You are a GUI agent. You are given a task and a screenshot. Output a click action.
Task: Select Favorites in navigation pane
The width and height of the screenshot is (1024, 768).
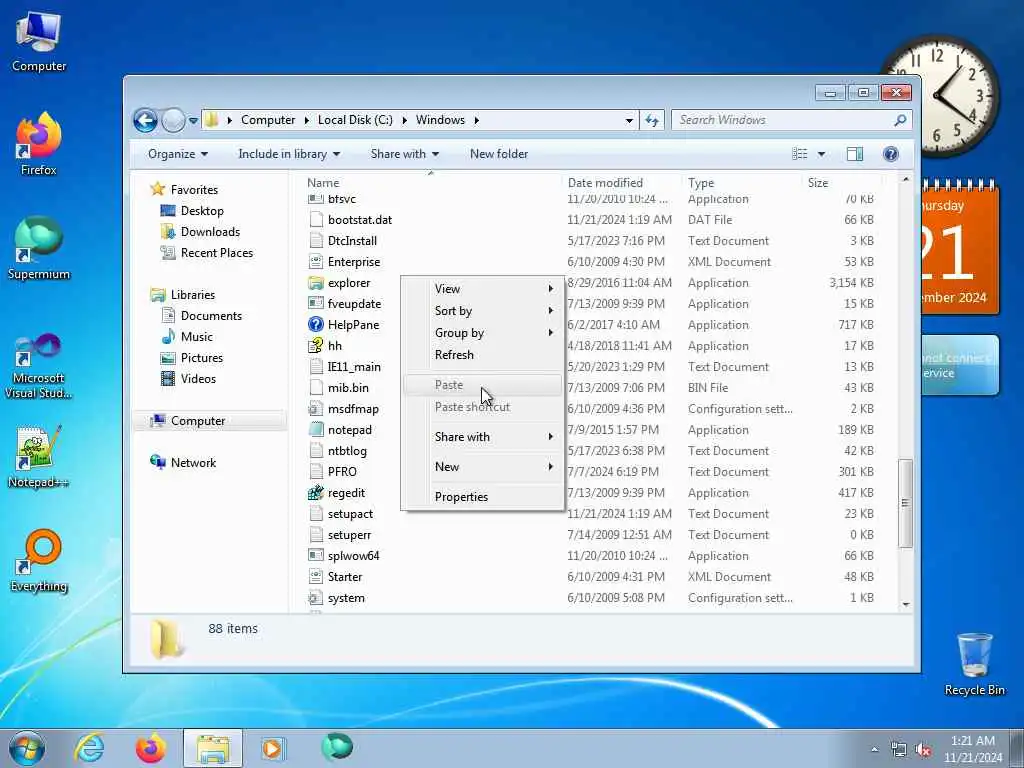tap(194, 189)
